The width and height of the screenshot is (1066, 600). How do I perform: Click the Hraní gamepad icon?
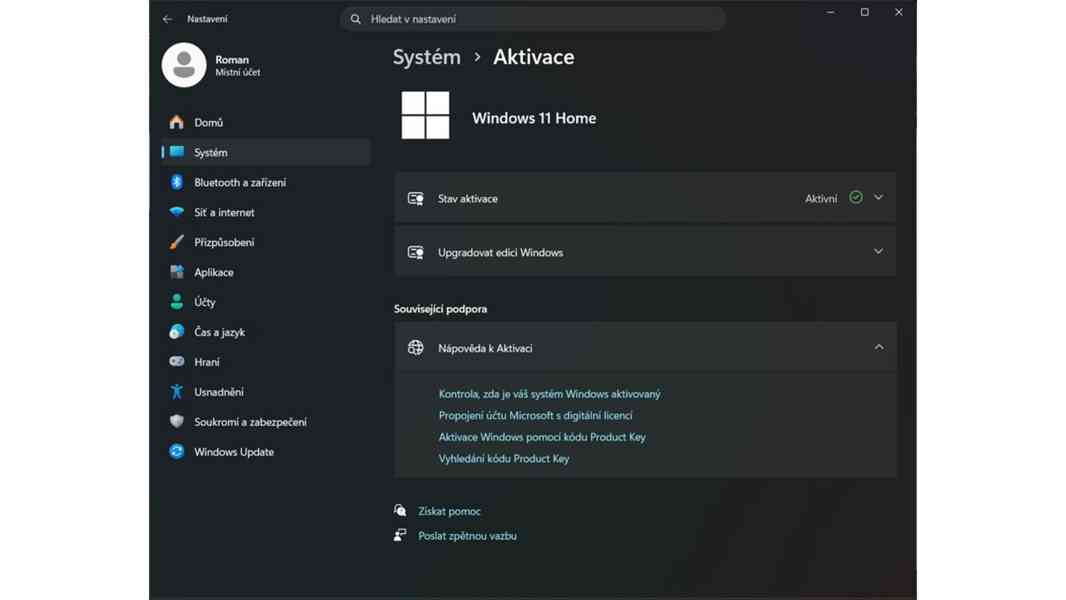coord(177,361)
